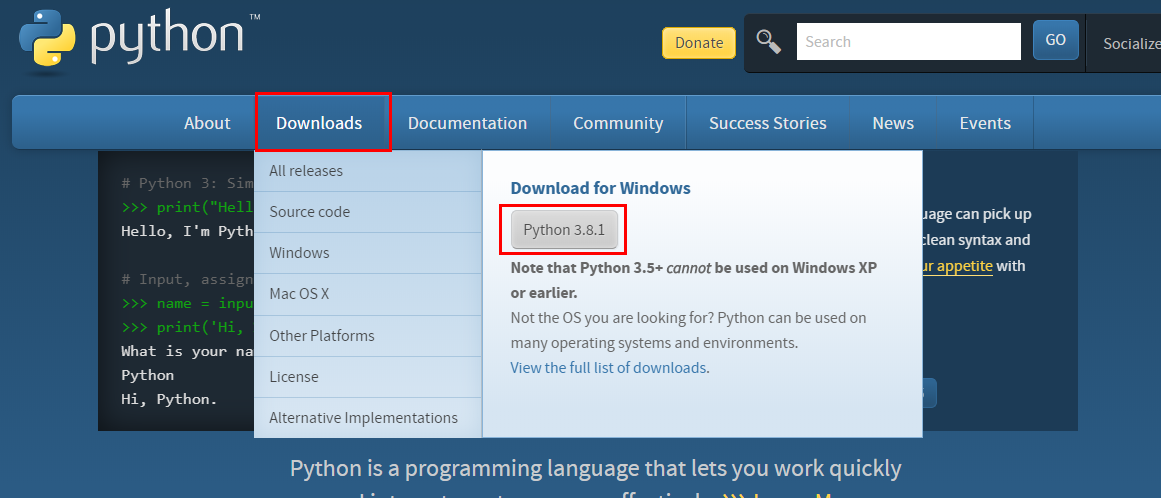The image size is (1161, 498).
Task: Open the Community menu
Action: point(618,123)
